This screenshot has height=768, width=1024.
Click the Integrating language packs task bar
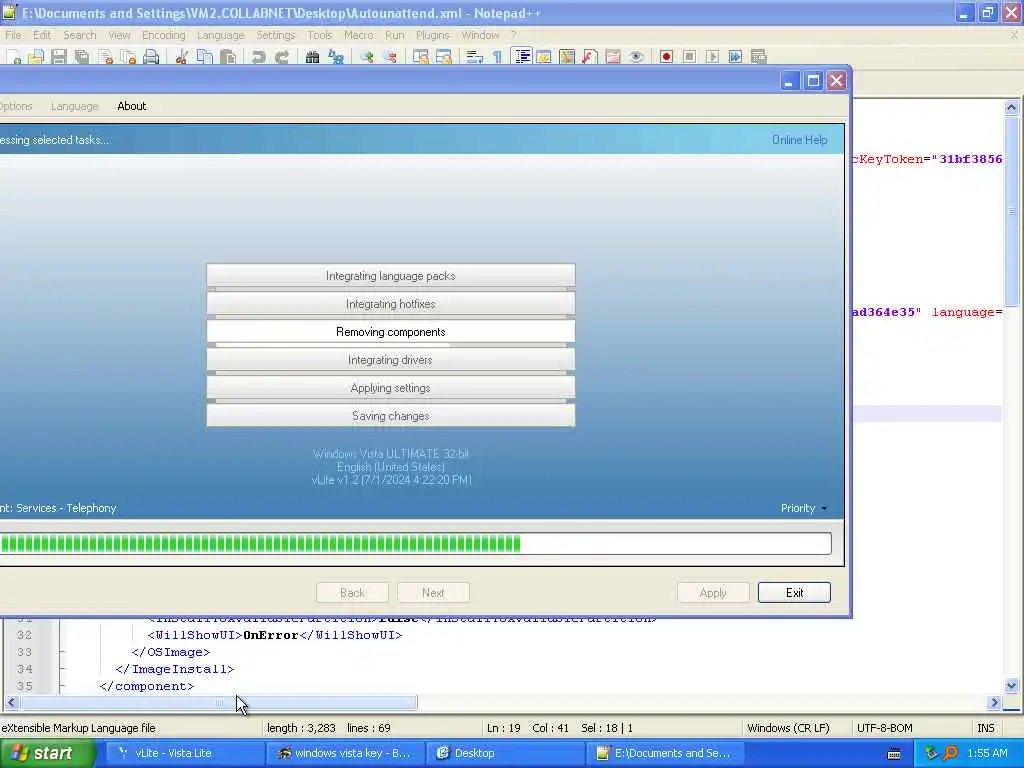(391, 276)
